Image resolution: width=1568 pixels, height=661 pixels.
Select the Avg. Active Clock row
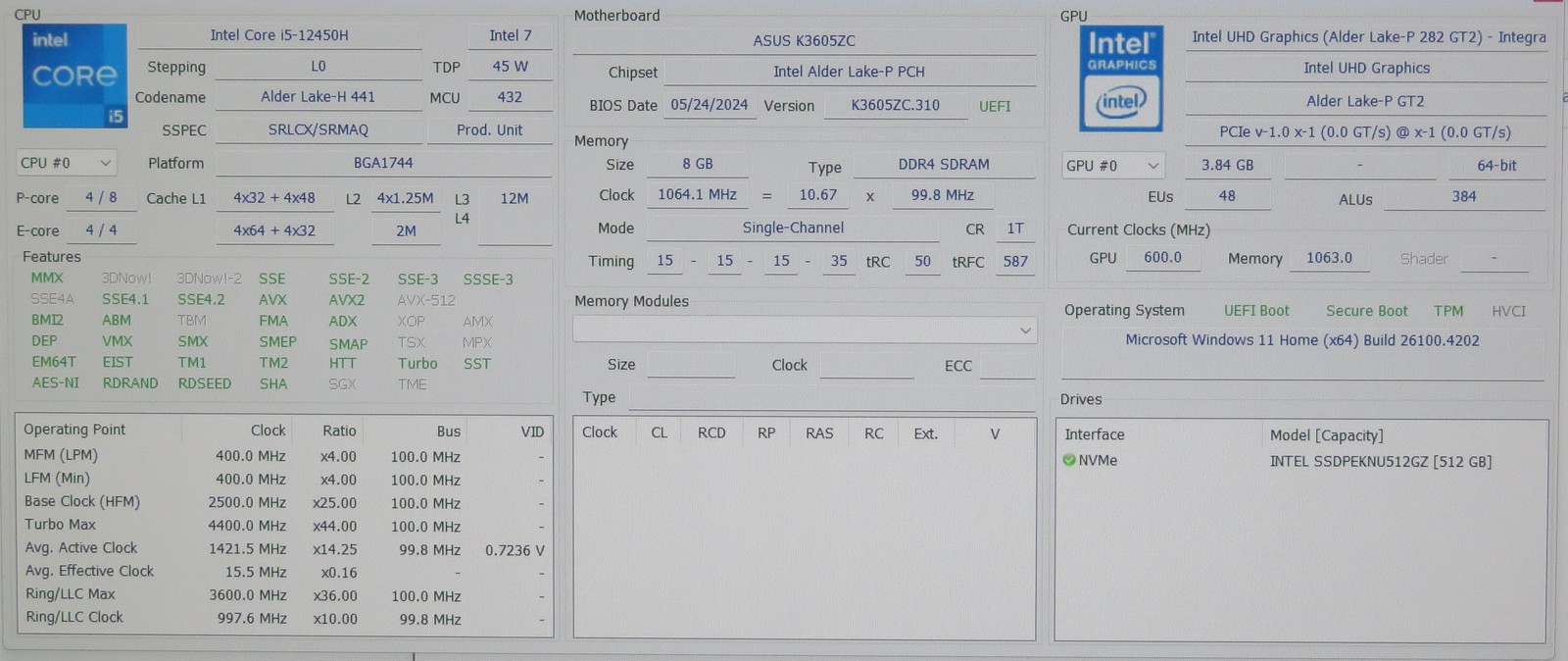click(284, 548)
